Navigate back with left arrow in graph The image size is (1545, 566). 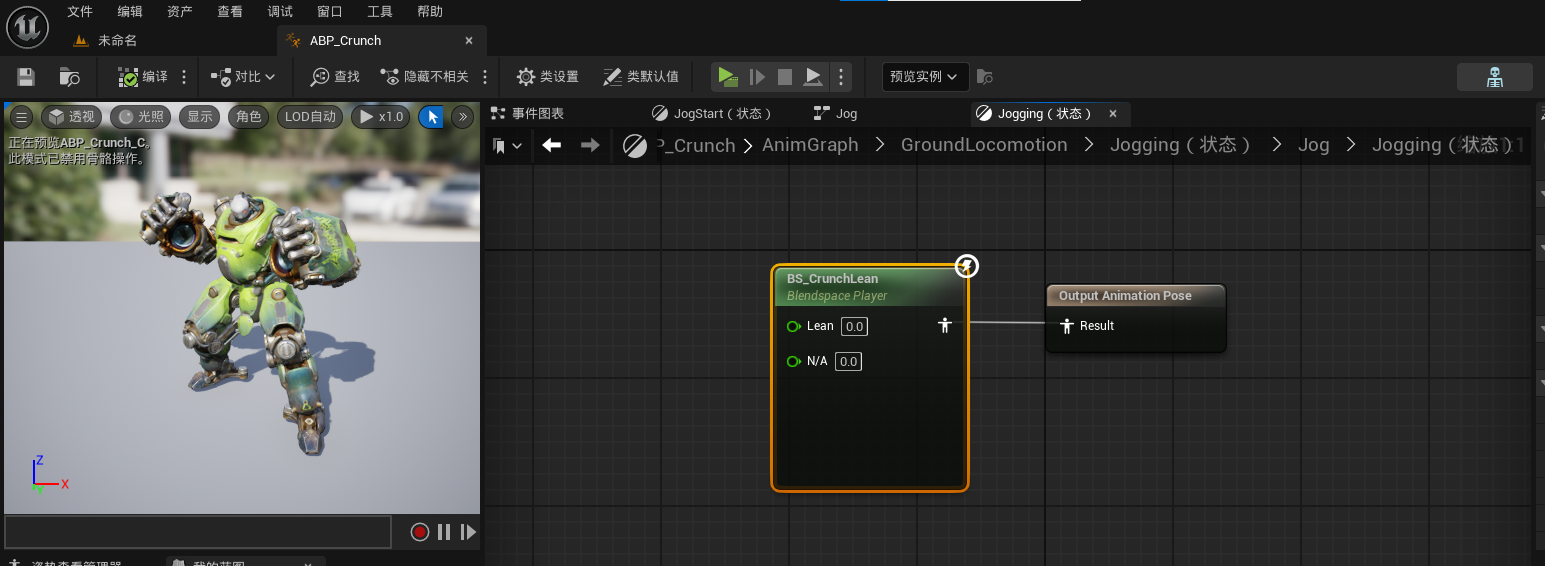[x=551, y=146]
